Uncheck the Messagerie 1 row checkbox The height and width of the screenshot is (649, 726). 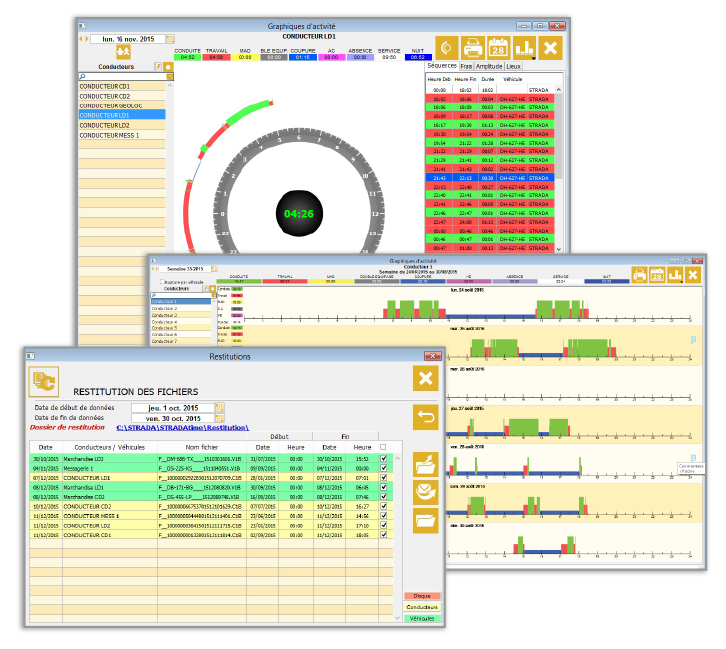pyautogui.click(x=383, y=468)
